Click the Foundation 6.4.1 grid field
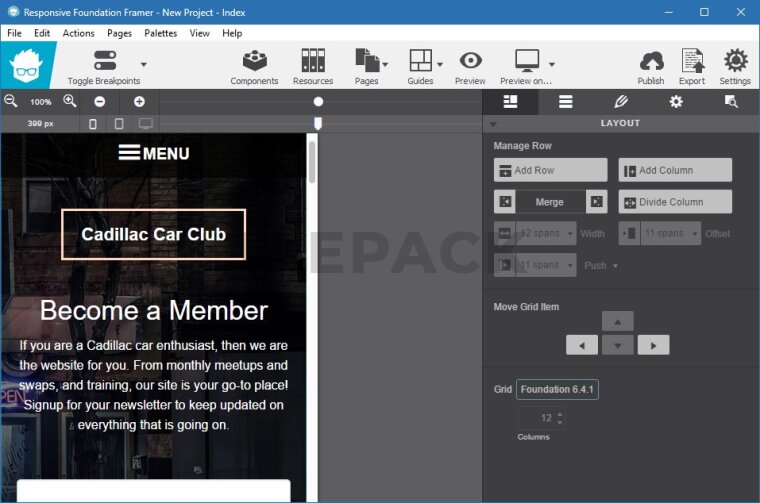This screenshot has height=503, width=760. (557, 389)
